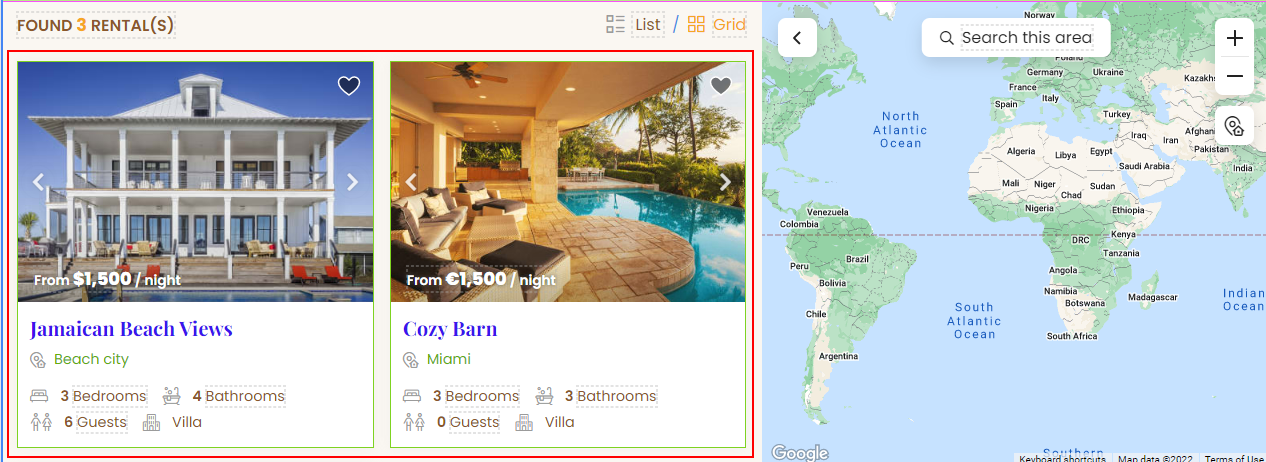Show next photo of Cozy Barn

(x=725, y=182)
